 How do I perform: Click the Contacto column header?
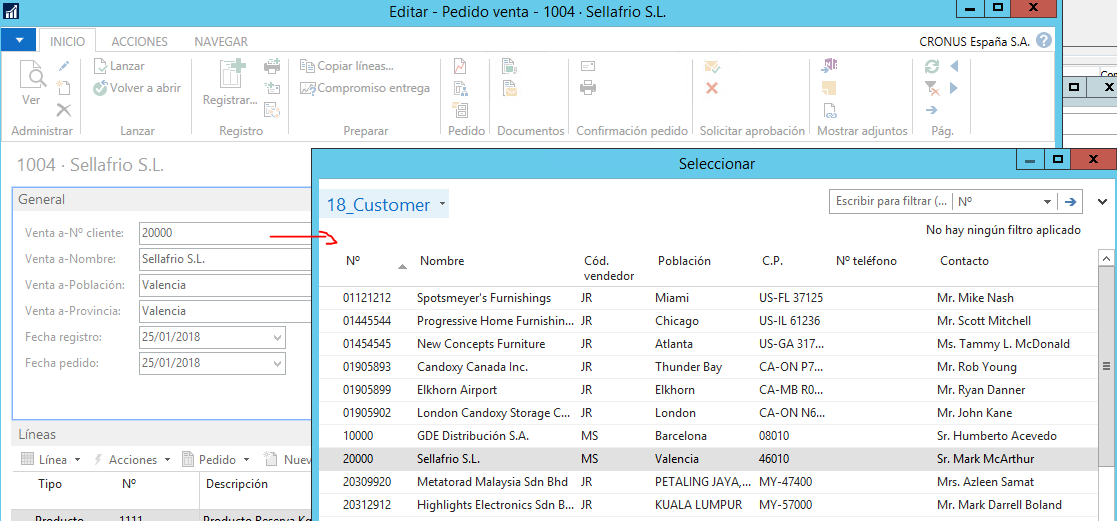964,261
